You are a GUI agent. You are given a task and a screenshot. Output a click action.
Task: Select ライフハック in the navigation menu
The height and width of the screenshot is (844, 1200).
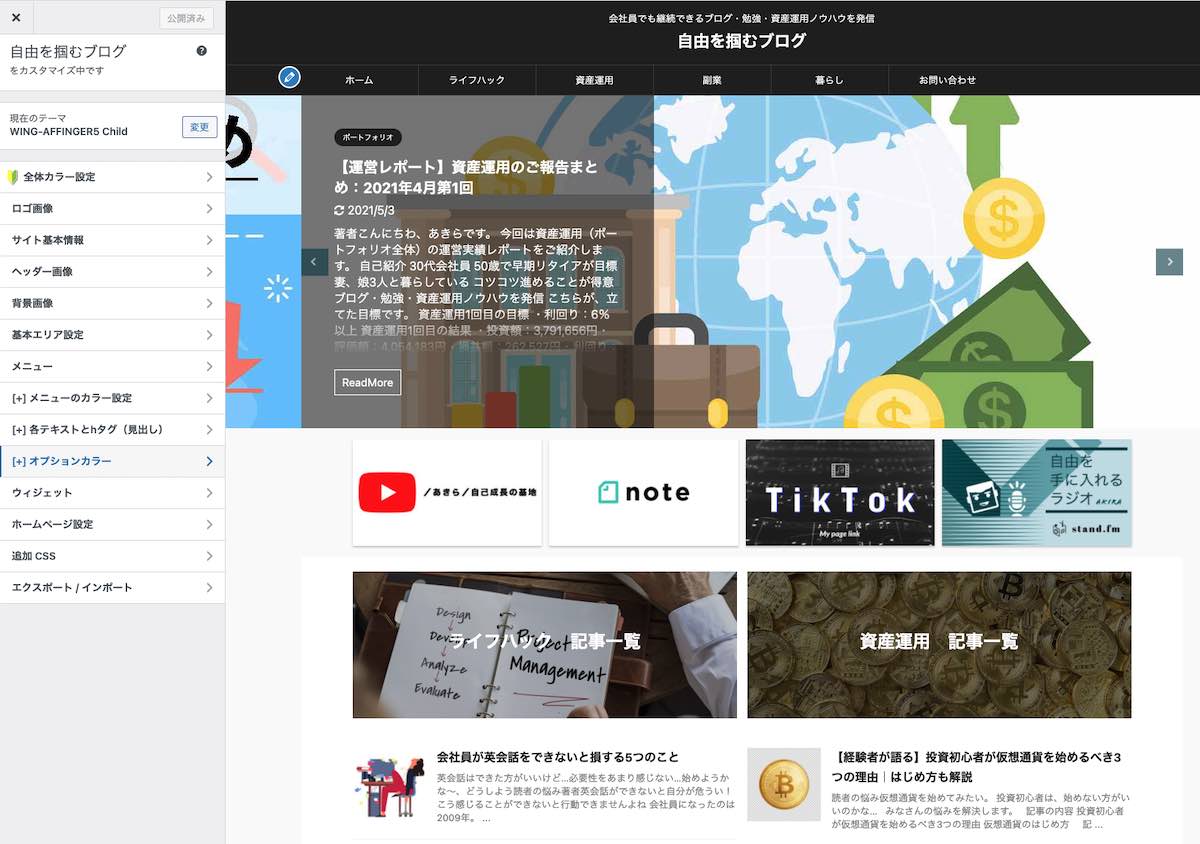(x=477, y=80)
